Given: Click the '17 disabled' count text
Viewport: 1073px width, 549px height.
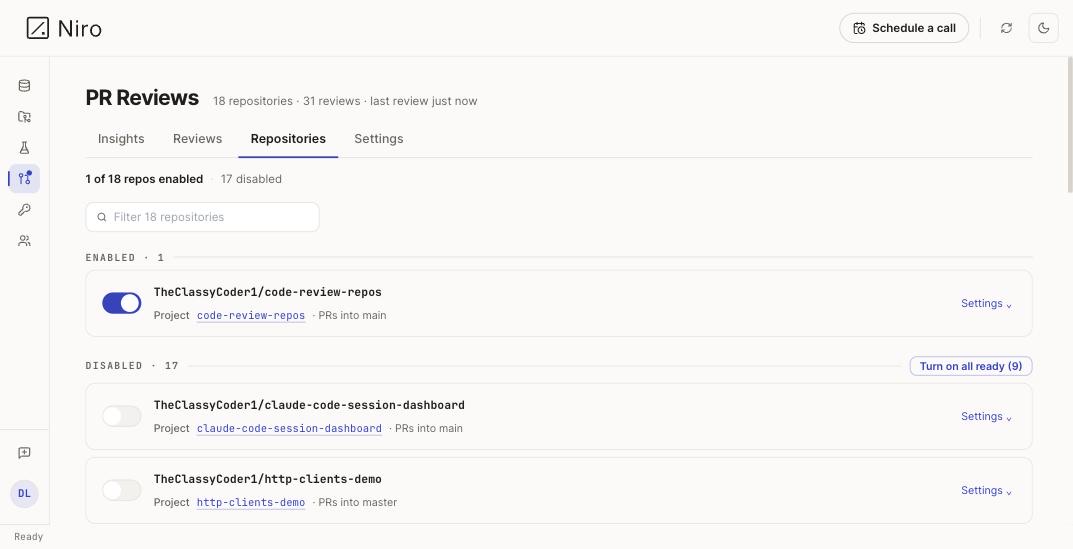Looking at the screenshot, I should click(251, 179).
